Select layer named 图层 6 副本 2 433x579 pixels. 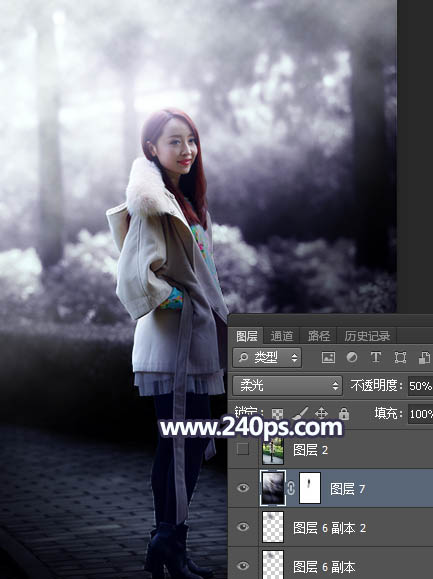329,528
